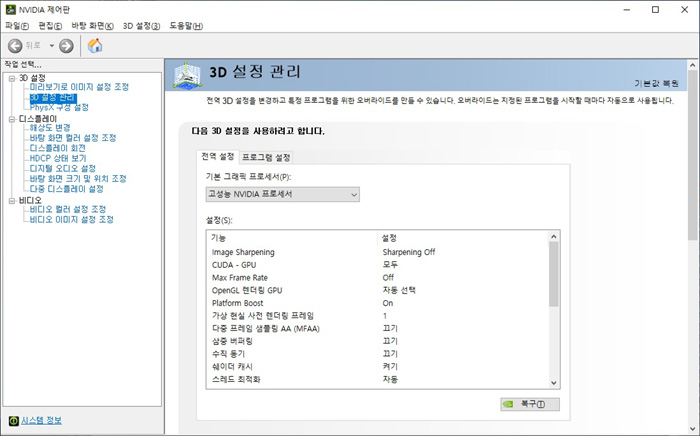Switch to the 전역 설정 tab
Image resolution: width=700 pixels, height=436 pixels.
point(217,157)
